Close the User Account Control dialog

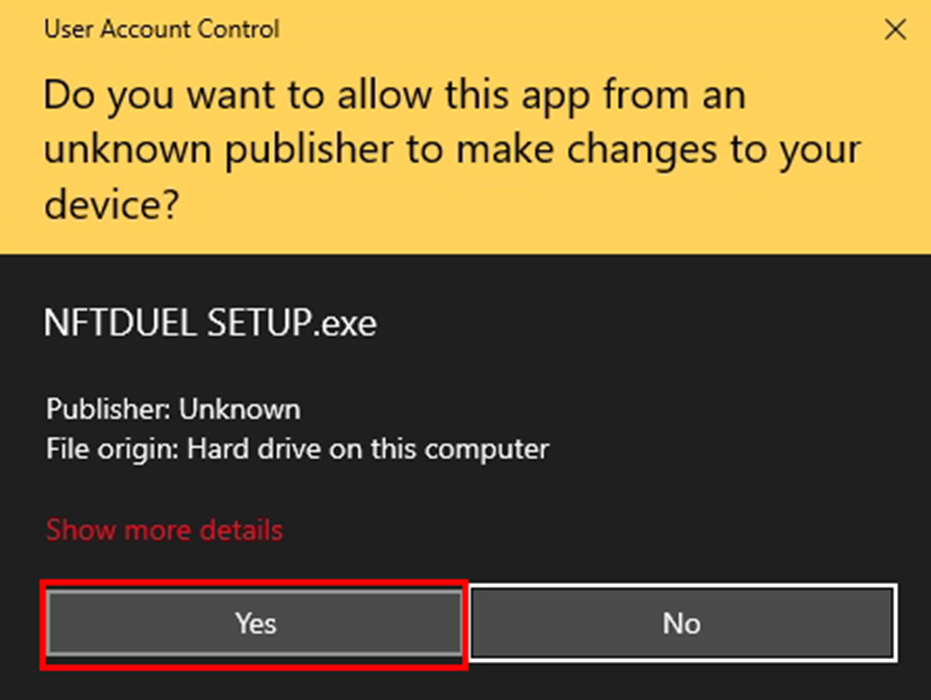click(896, 30)
